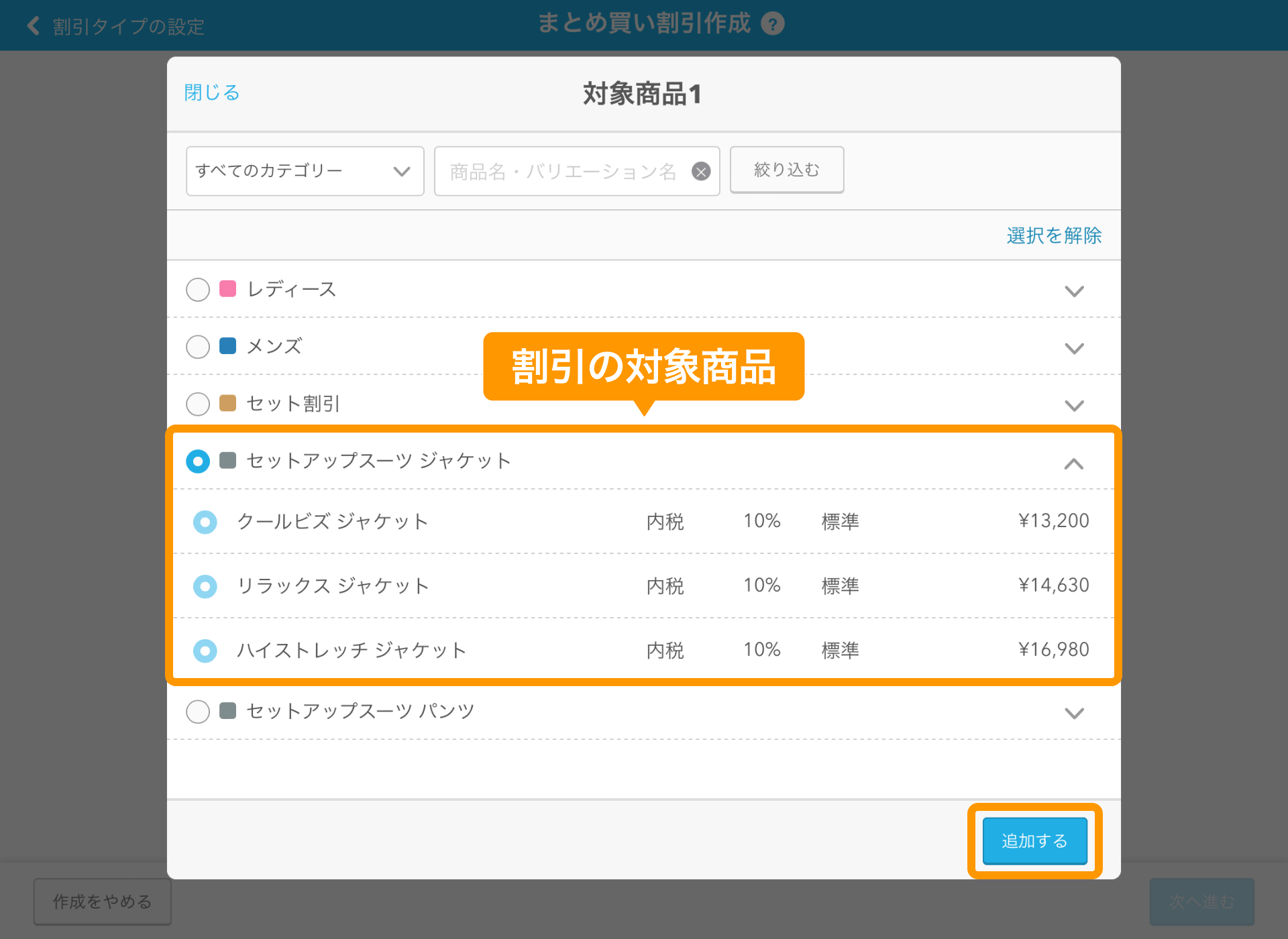Click 割引タイプの設定 back link
The width and height of the screenshot is (1288, 939).
pos(129,27)
